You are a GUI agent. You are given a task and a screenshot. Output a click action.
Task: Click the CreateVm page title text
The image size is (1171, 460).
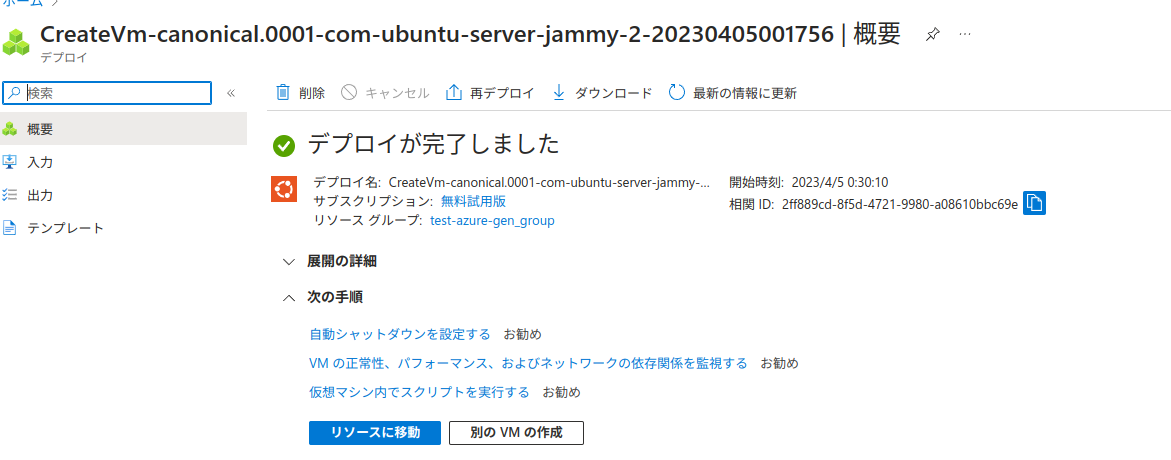tap(470, 34)
